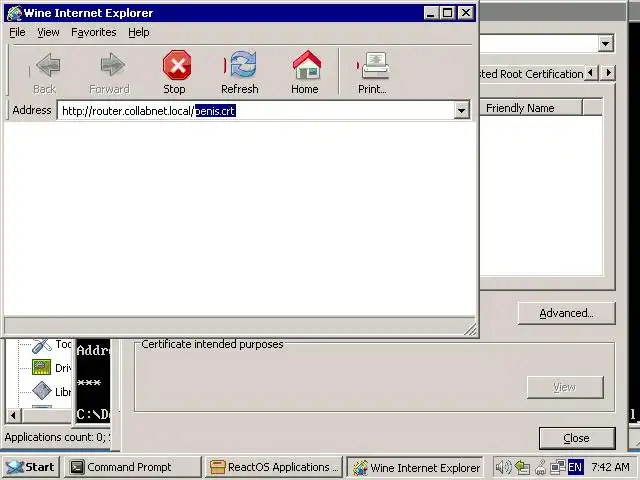This screenshot has height=480, width=640.
Task: Click the disabled View certificate button
Action: click(564, 387)
